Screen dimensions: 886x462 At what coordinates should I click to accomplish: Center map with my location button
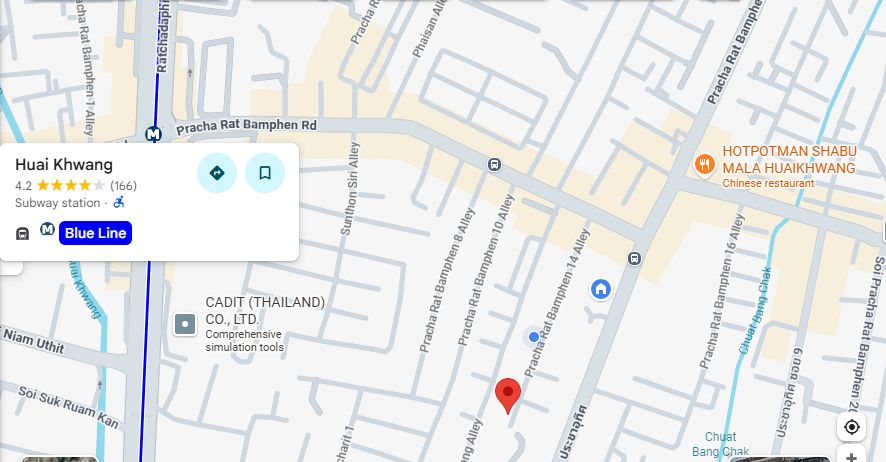tap(852, 427)
